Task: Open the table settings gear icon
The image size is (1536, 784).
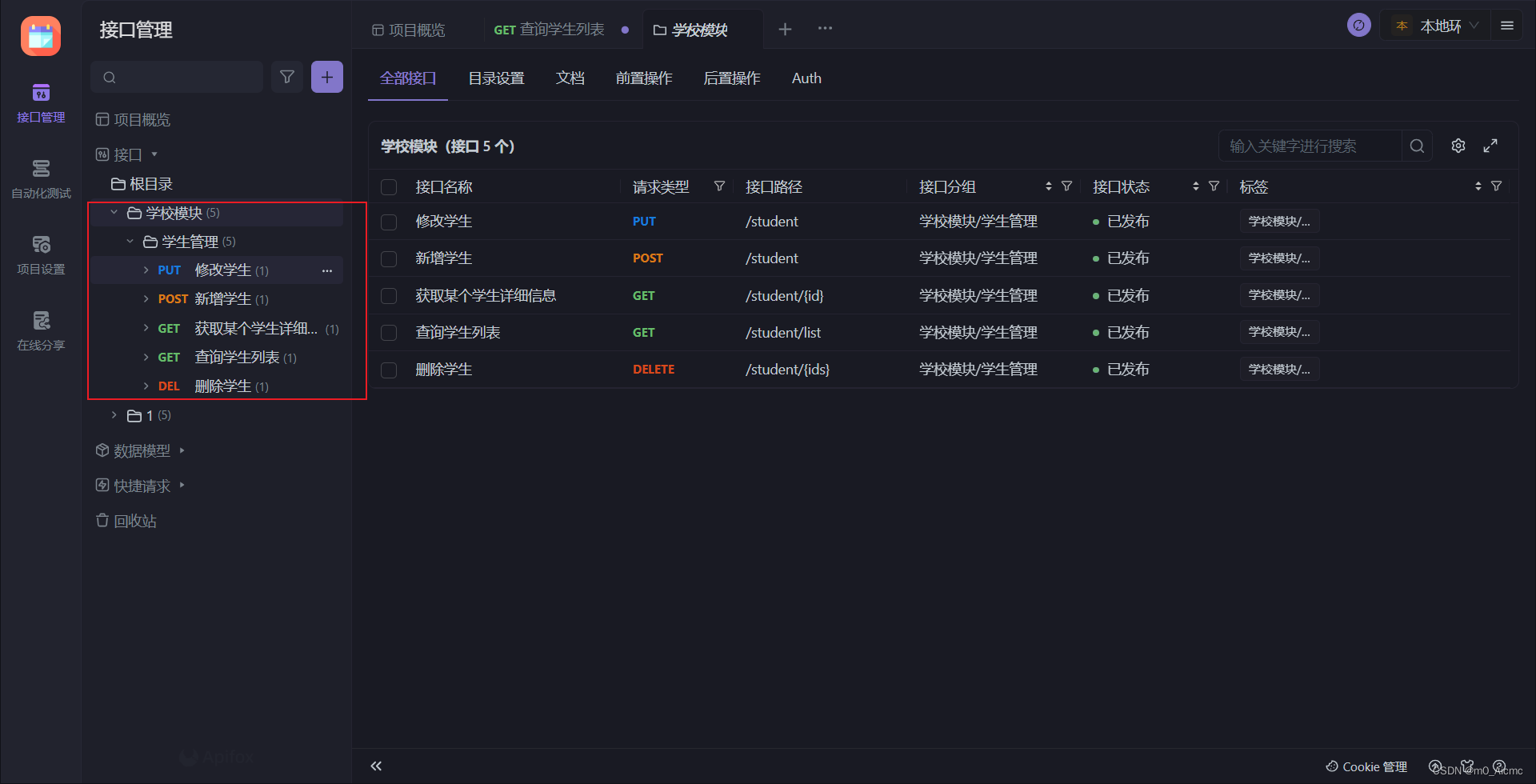Action: click(1458, 146)
